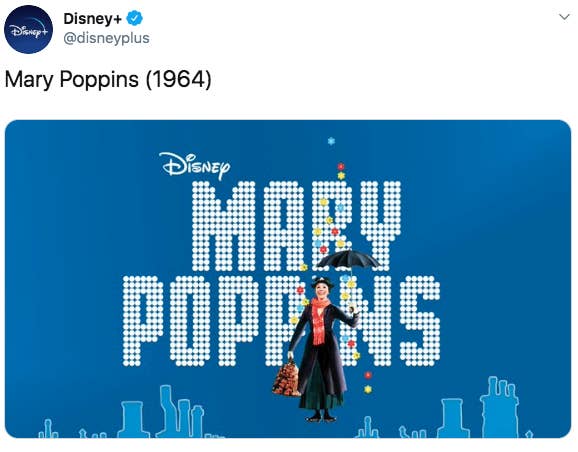Click the Disney+ display name

point(92,18)
